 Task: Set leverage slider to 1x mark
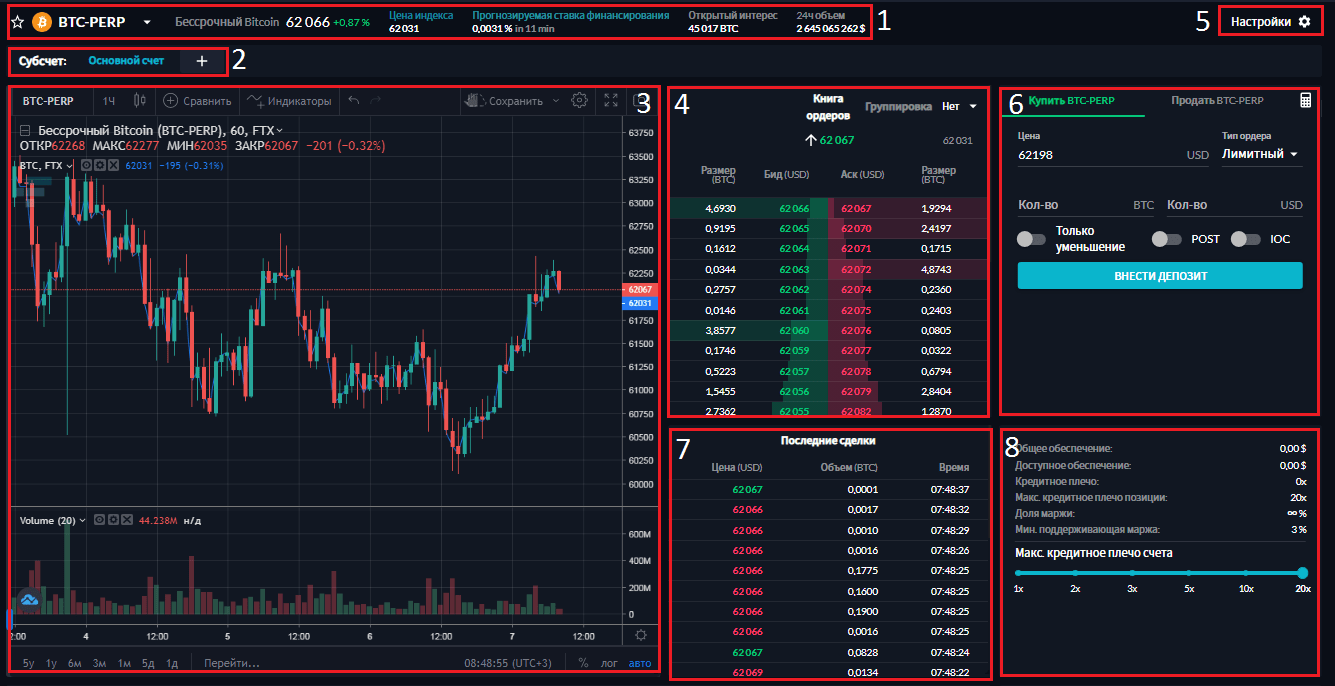[x=1018, y=573]
